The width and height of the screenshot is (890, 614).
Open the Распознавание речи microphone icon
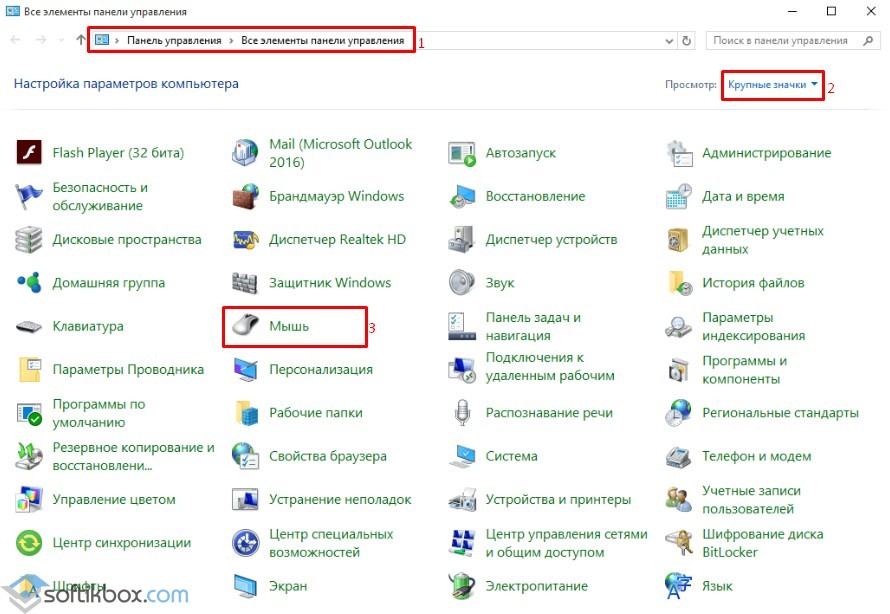462,413
